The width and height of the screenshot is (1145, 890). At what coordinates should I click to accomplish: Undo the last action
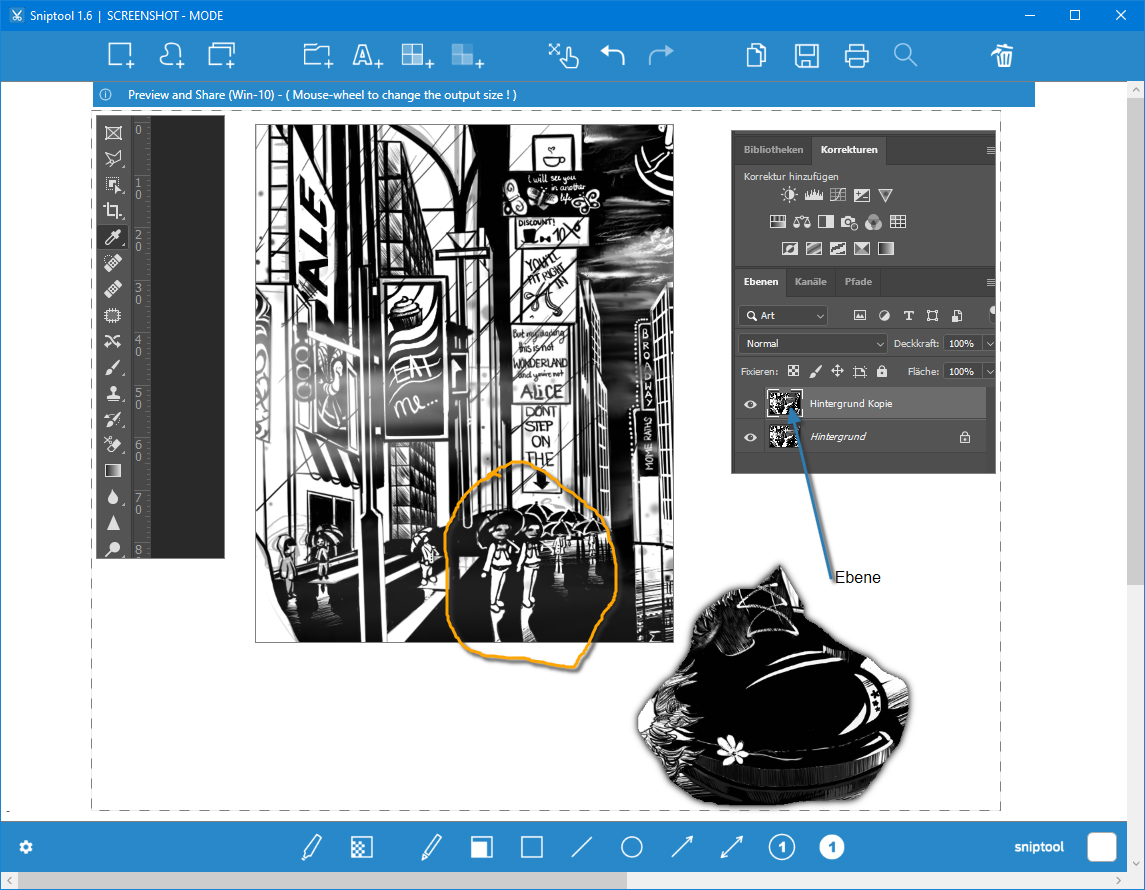click(613, 55)
